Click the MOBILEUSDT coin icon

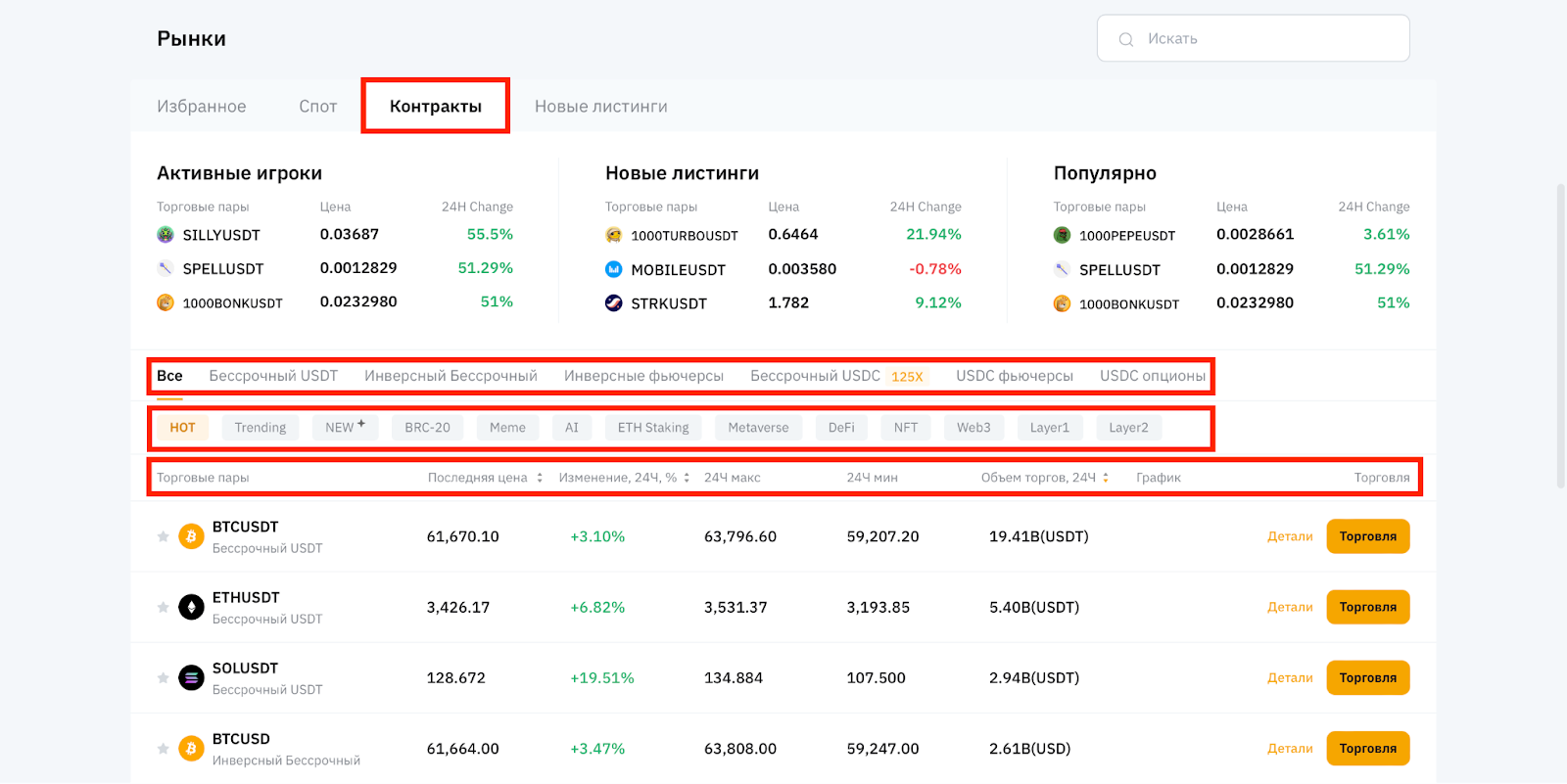[614, 269]
